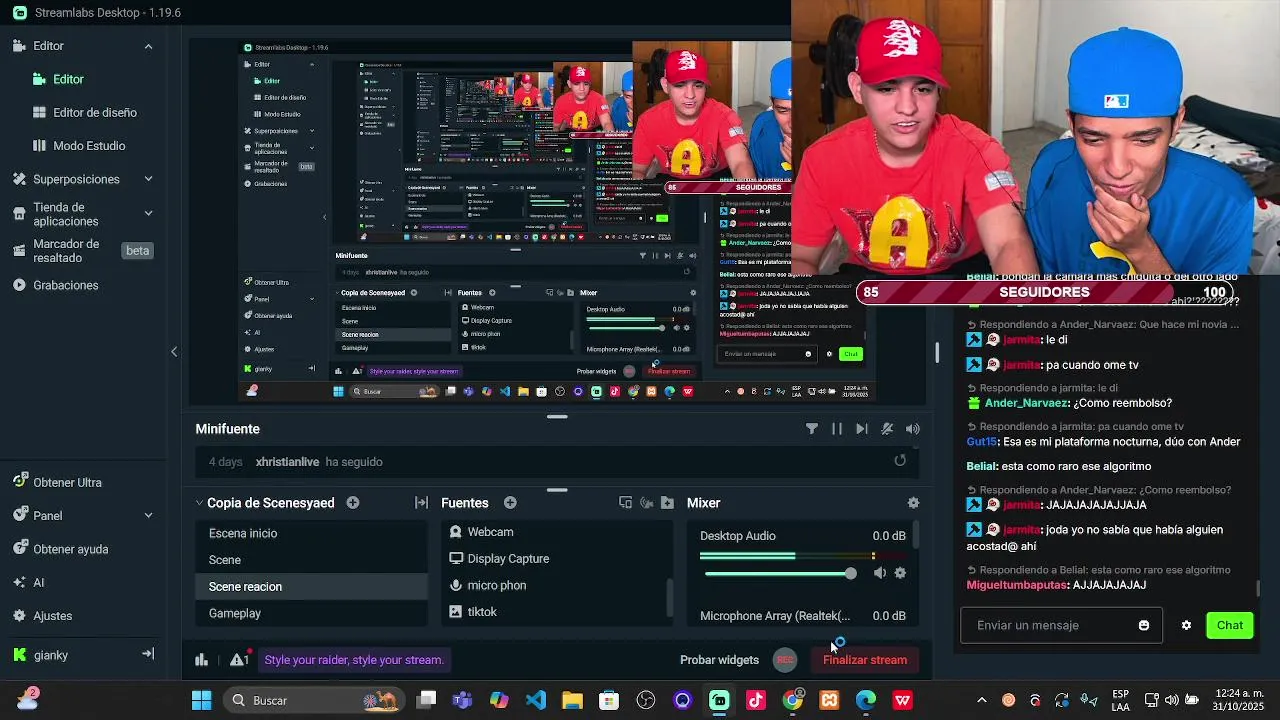Click the dual-display sources toolbar icon
This screenshot has height=720, width=1280.
pyautogui.click(x=625, y=503)
